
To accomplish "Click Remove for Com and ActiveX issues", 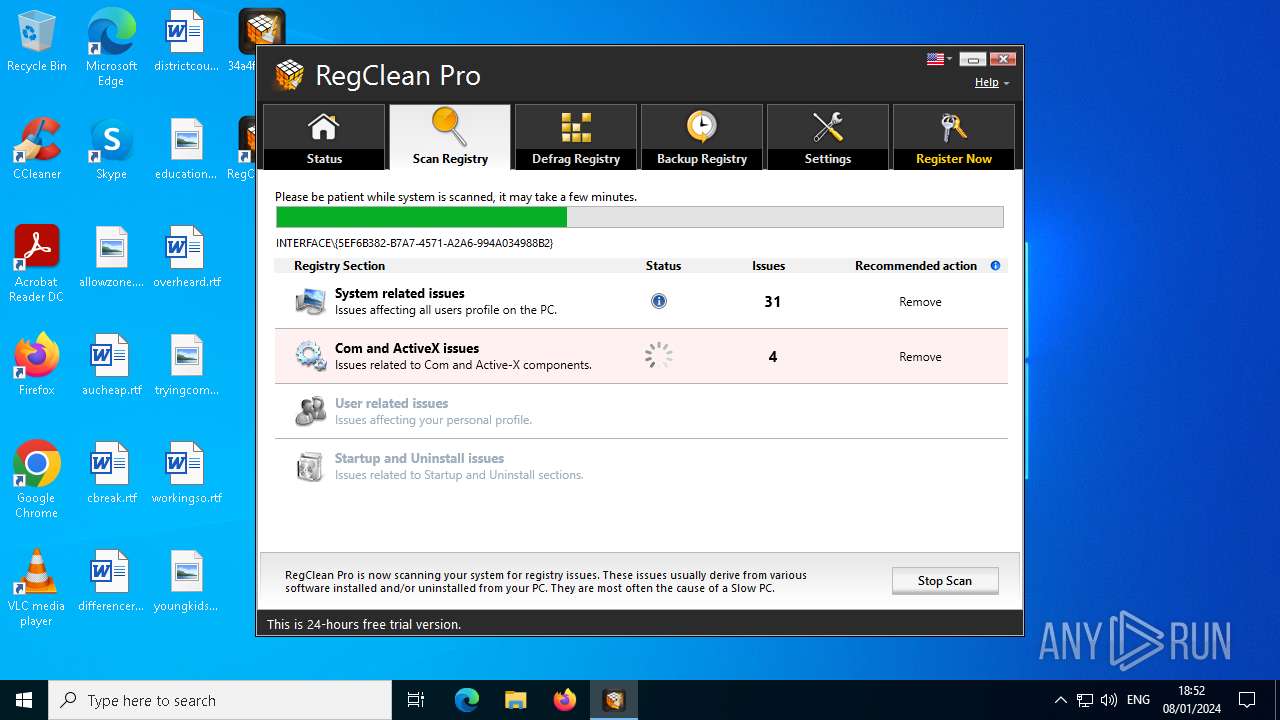I will click(920, 357).
